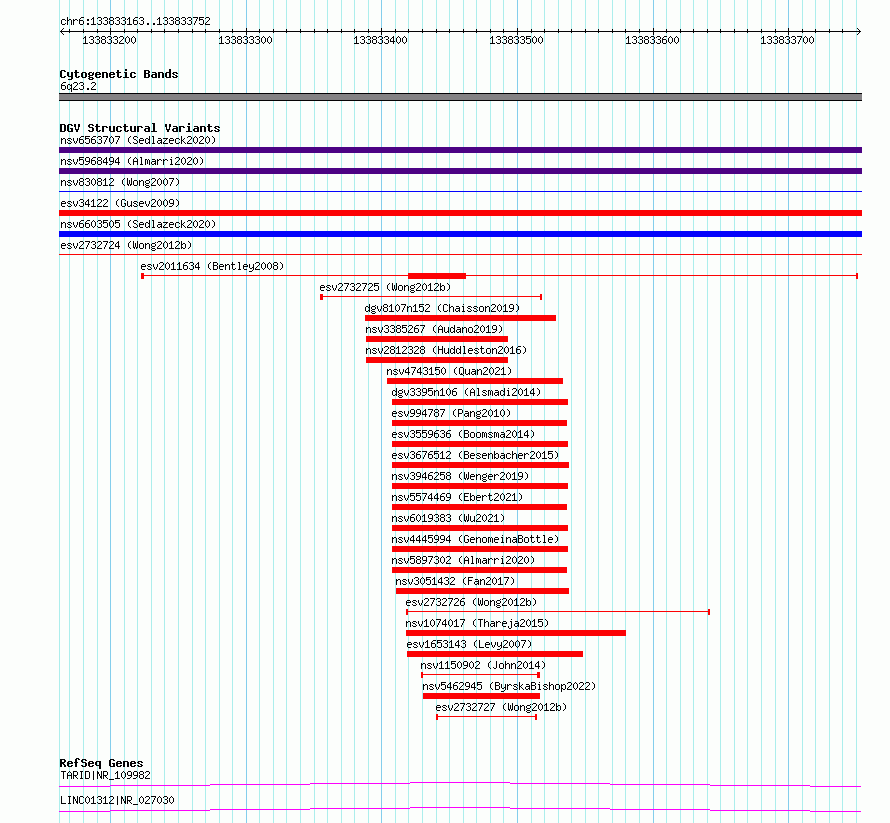The image size is (890, 823).
Task: Click ruler tick label 133833500
Action: [x=517, y=40]
